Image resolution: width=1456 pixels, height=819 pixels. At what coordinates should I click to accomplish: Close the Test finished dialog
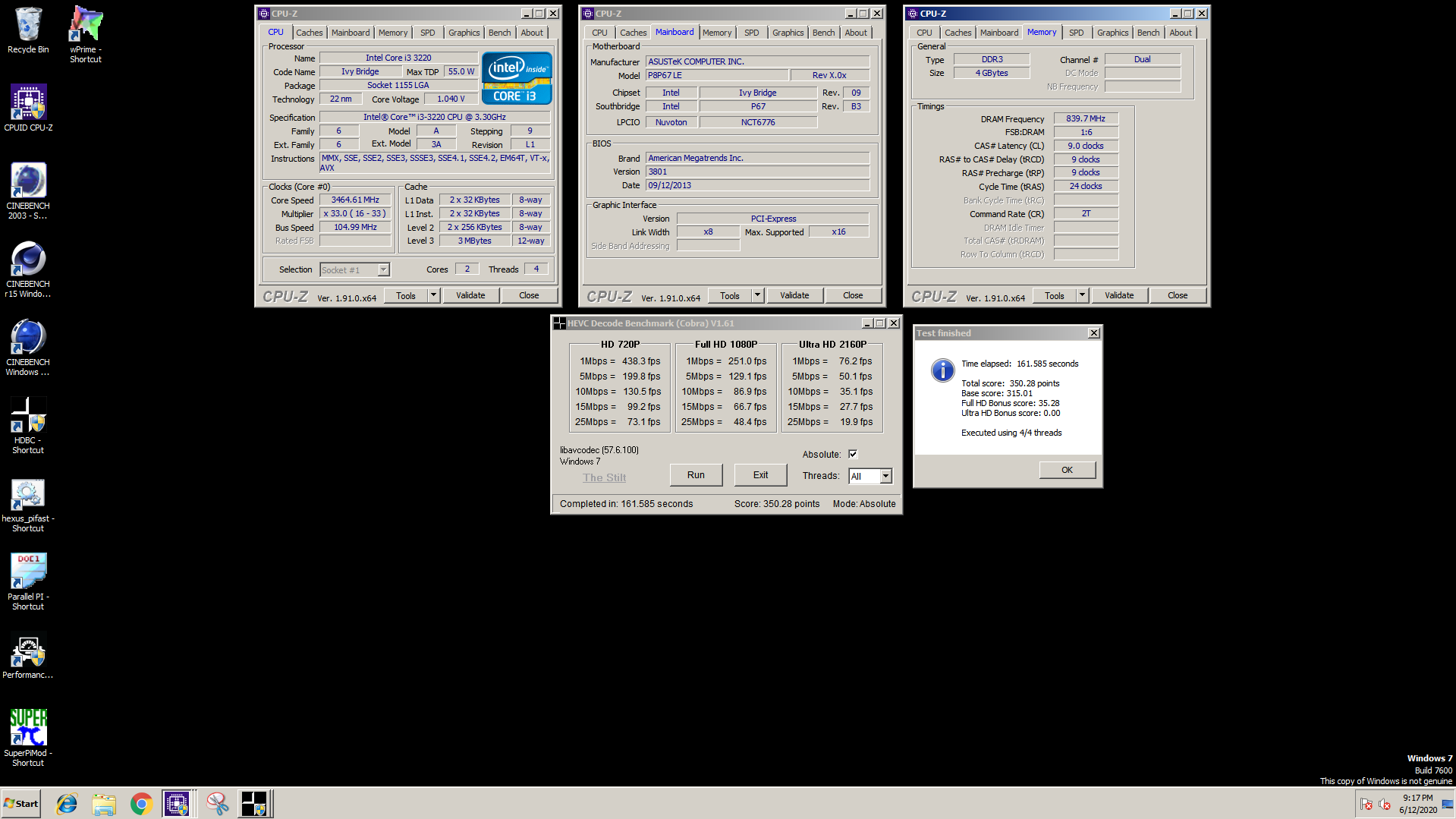tap(1093, 333)
